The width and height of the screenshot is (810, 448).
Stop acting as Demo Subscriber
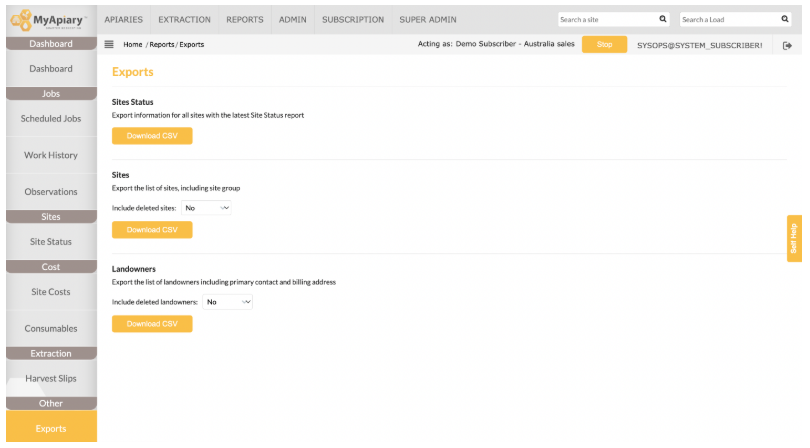coord(604,44)
